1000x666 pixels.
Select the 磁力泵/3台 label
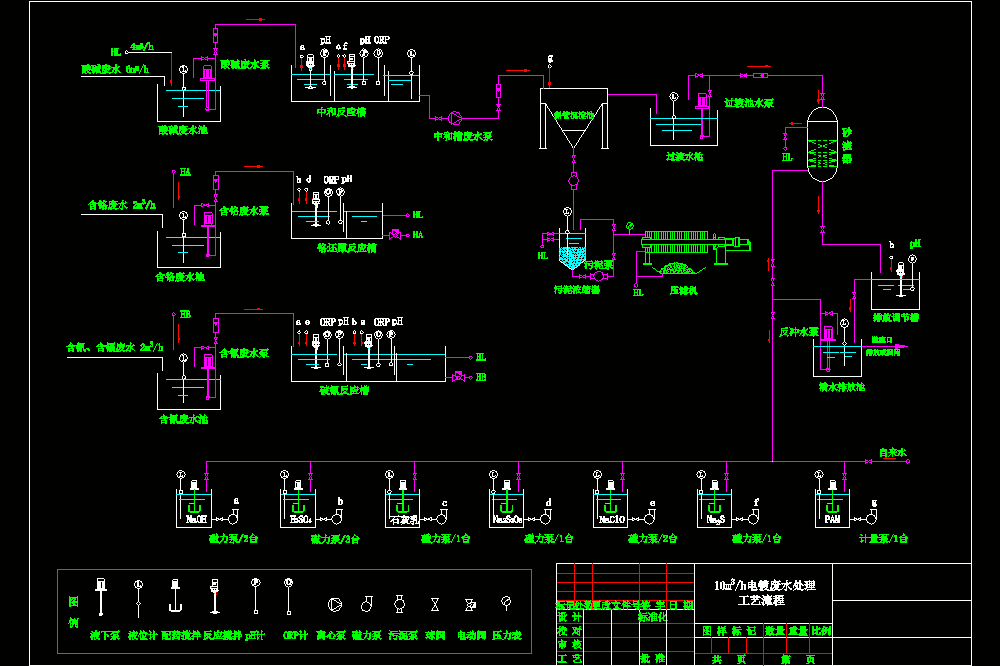tap(335, 540)
